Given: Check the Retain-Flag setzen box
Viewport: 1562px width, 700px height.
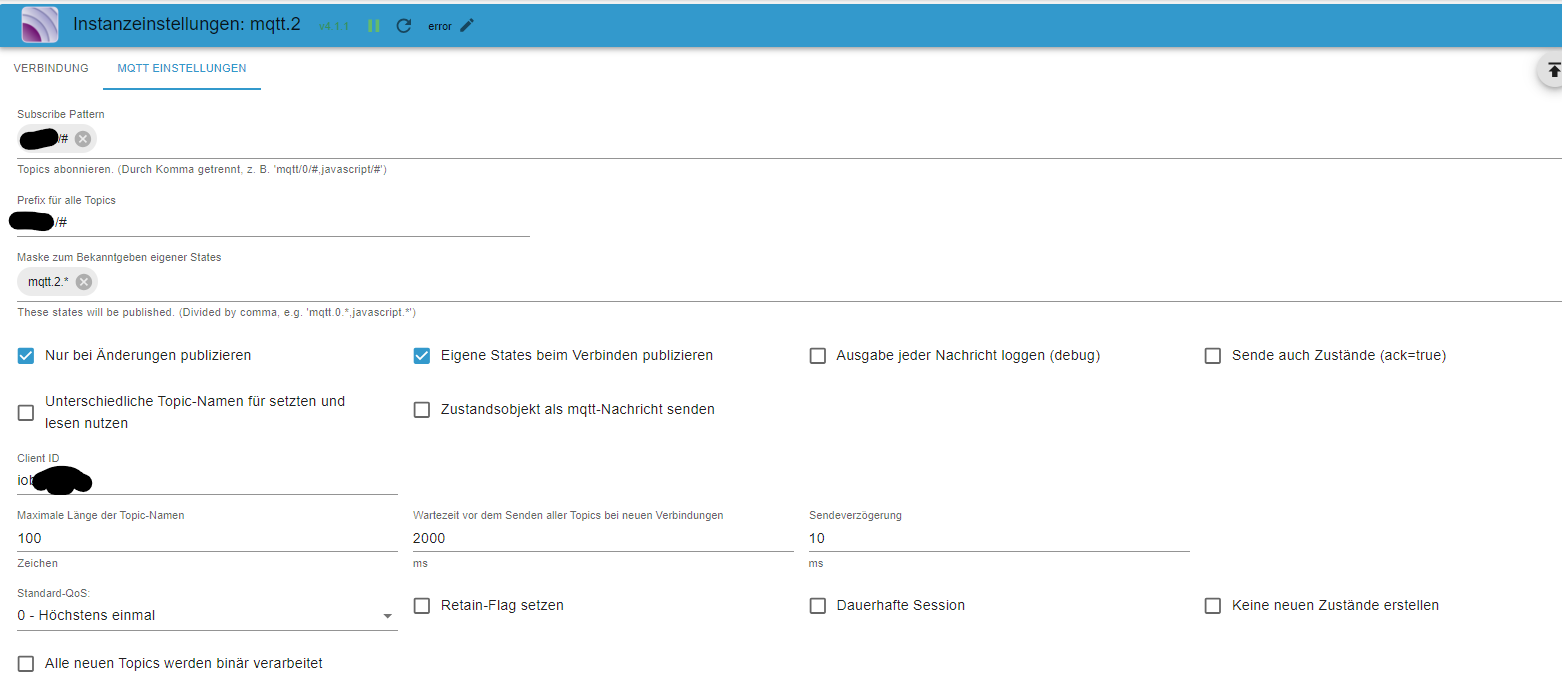Looking at the screenshot, I should [422, 605].
